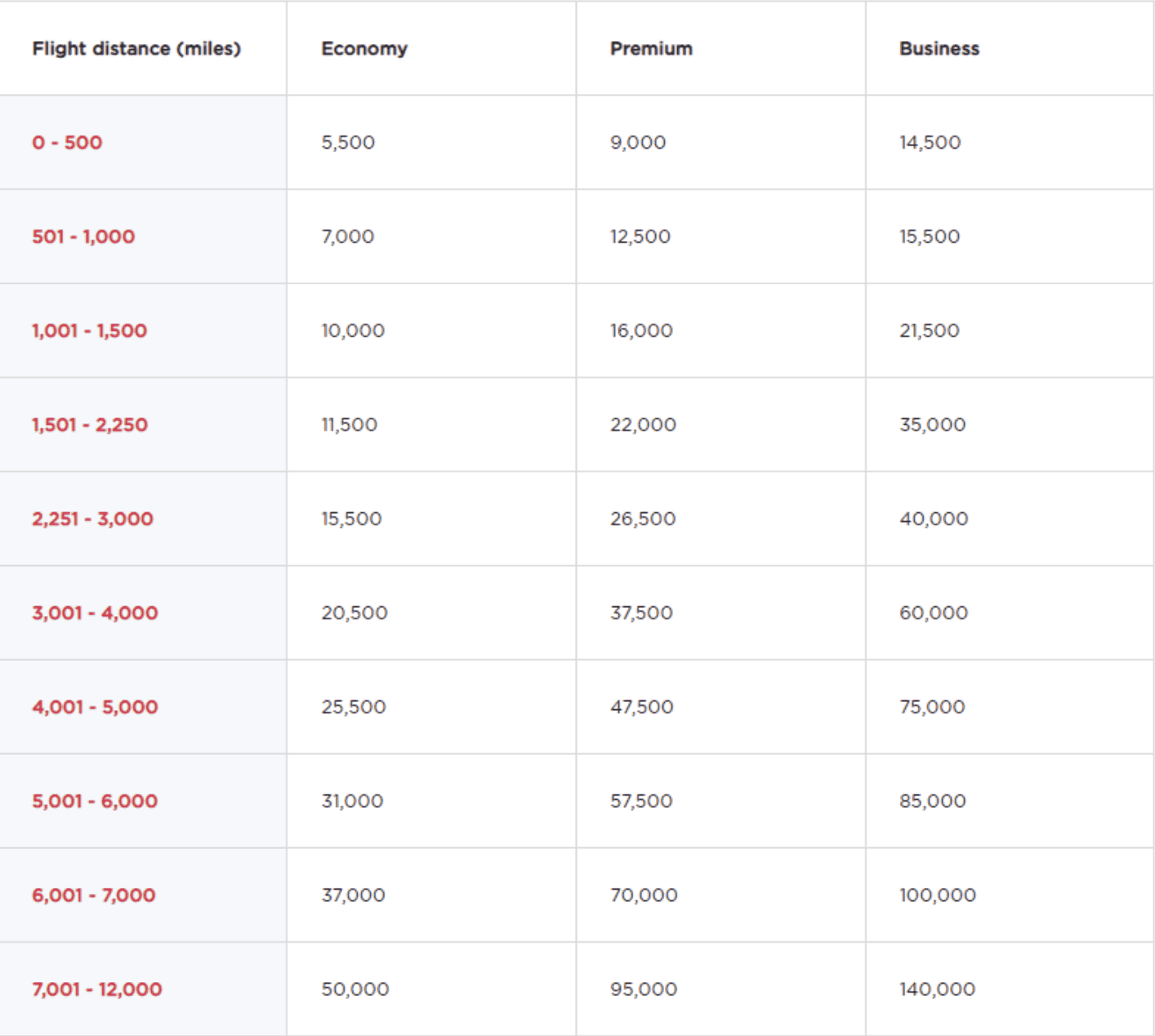1155x1036 pixels.
Task: Click the 57,500 Premium value
Action: 641,801
